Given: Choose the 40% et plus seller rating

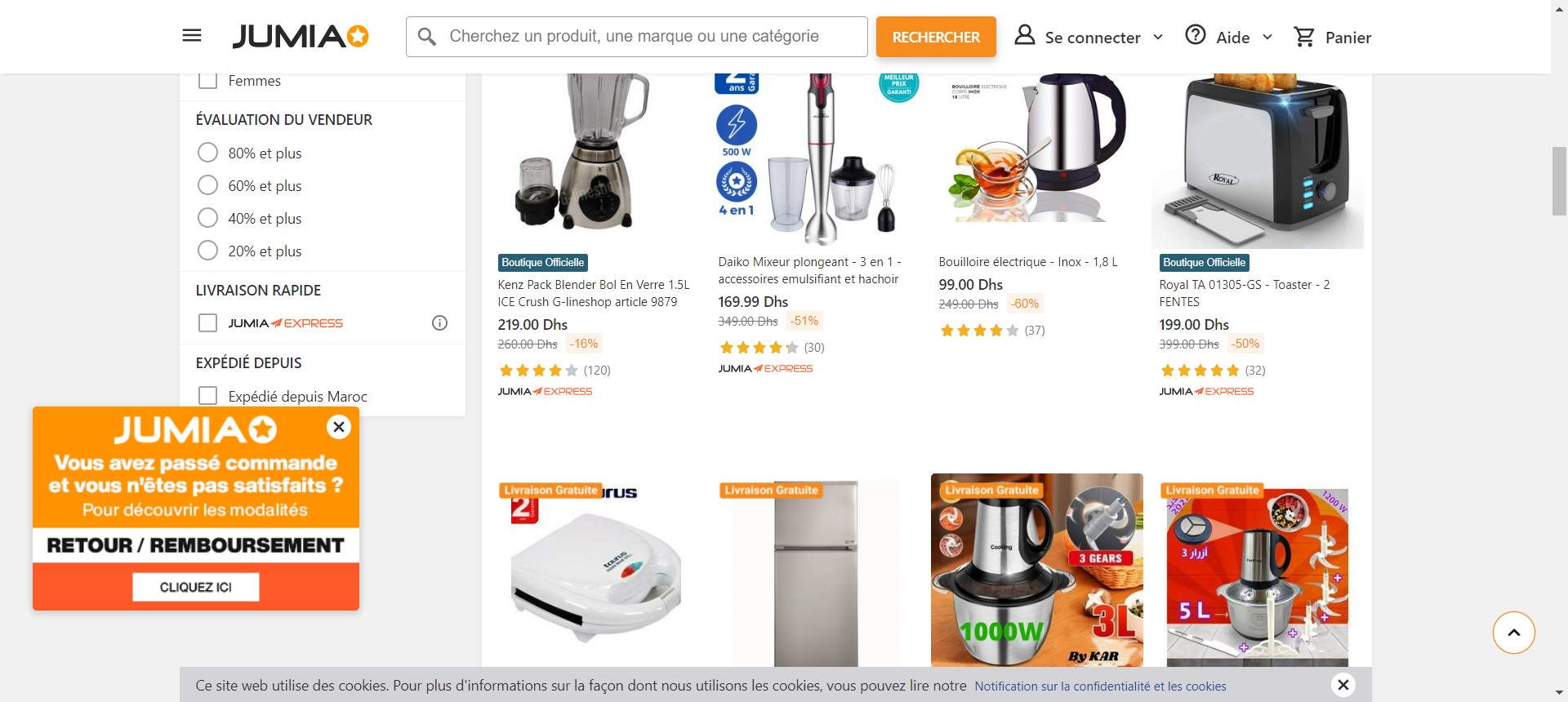Looking at the screenshot, I should coord(208,218).
